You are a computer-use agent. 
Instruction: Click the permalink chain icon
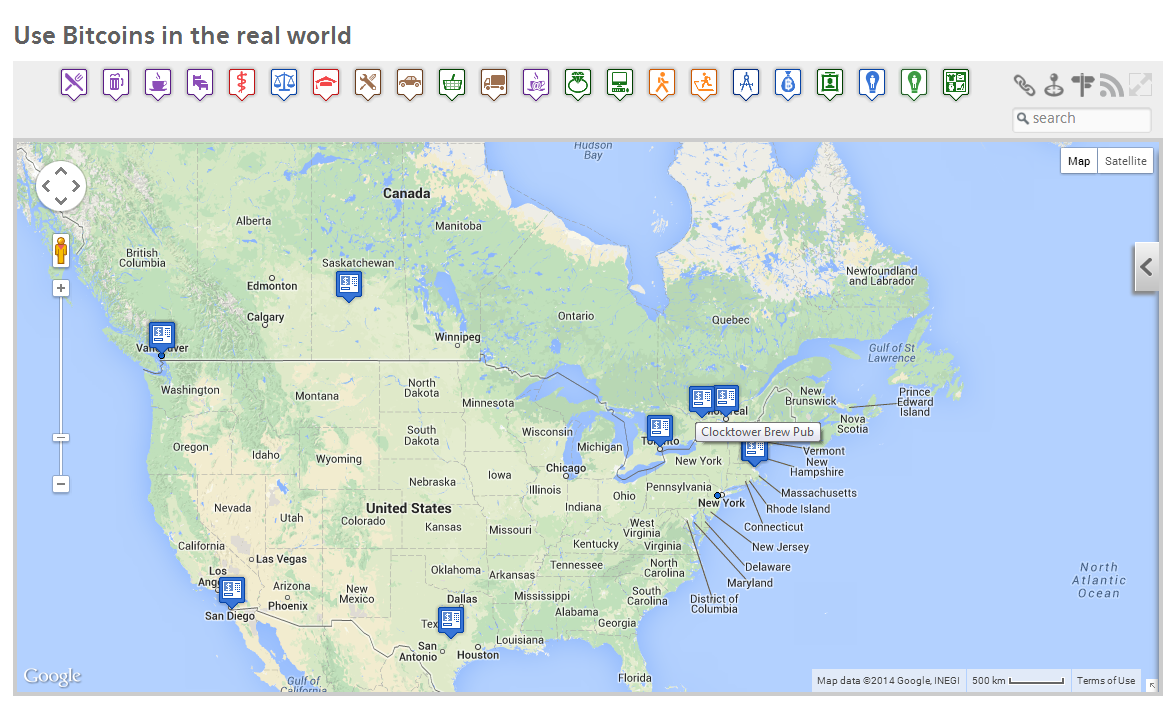coord(1023,85)
